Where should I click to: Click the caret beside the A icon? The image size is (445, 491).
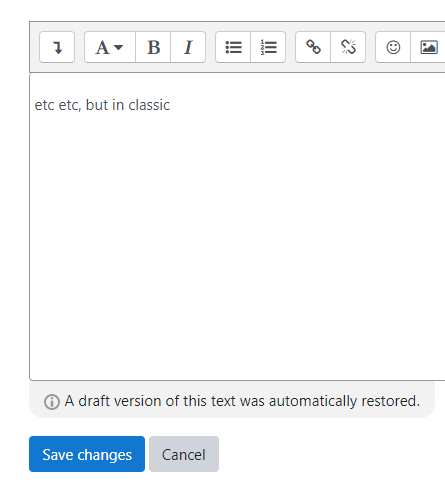tap(118, 47)
